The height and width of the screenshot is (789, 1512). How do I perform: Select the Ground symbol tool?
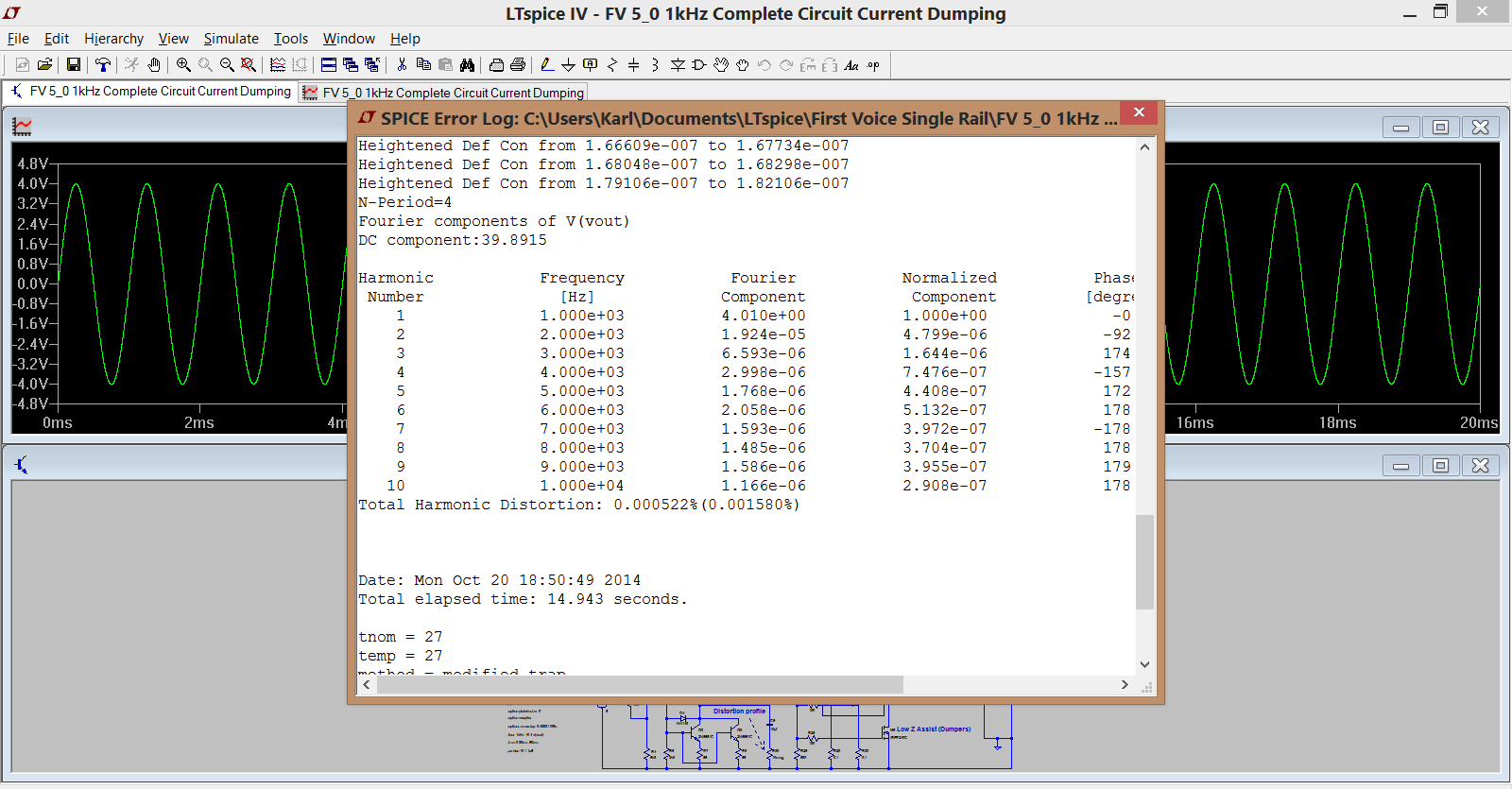pyautogui.click(x=568, y=65)
